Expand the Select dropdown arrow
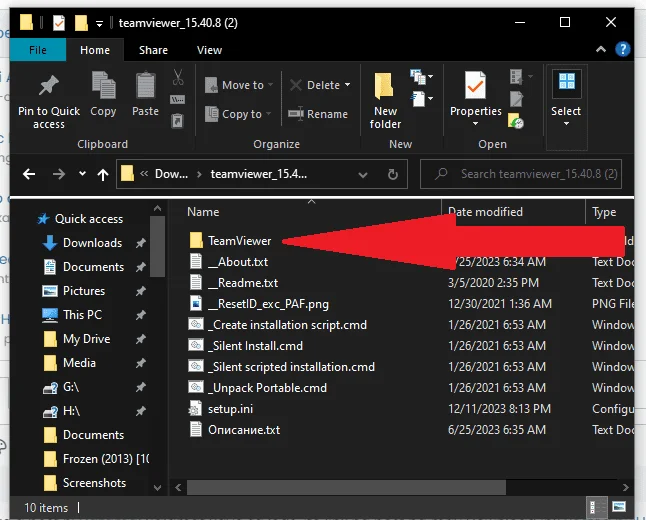 [x=566, y=124]
